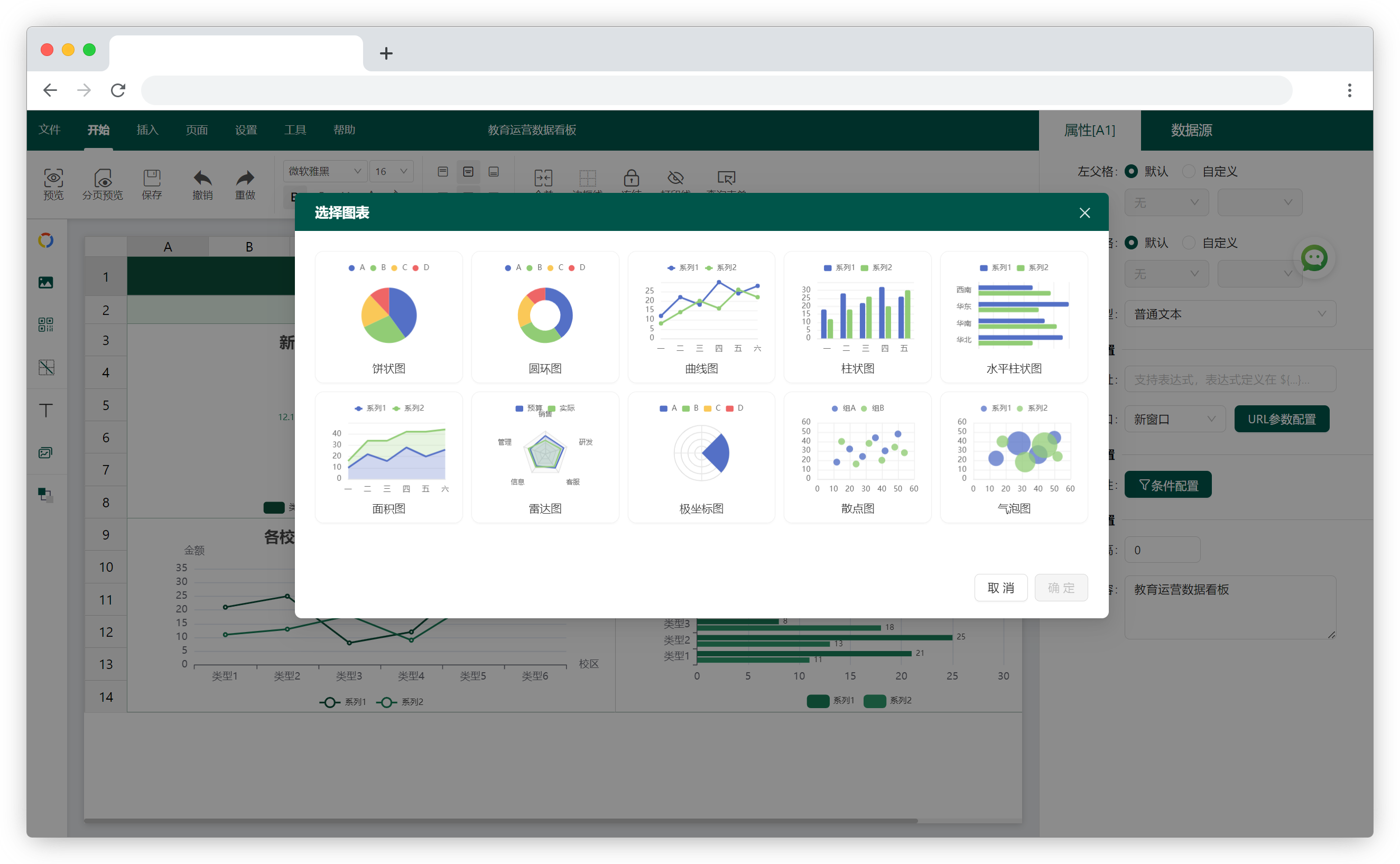Select the text T icon in sidebar

click(45, 410)
